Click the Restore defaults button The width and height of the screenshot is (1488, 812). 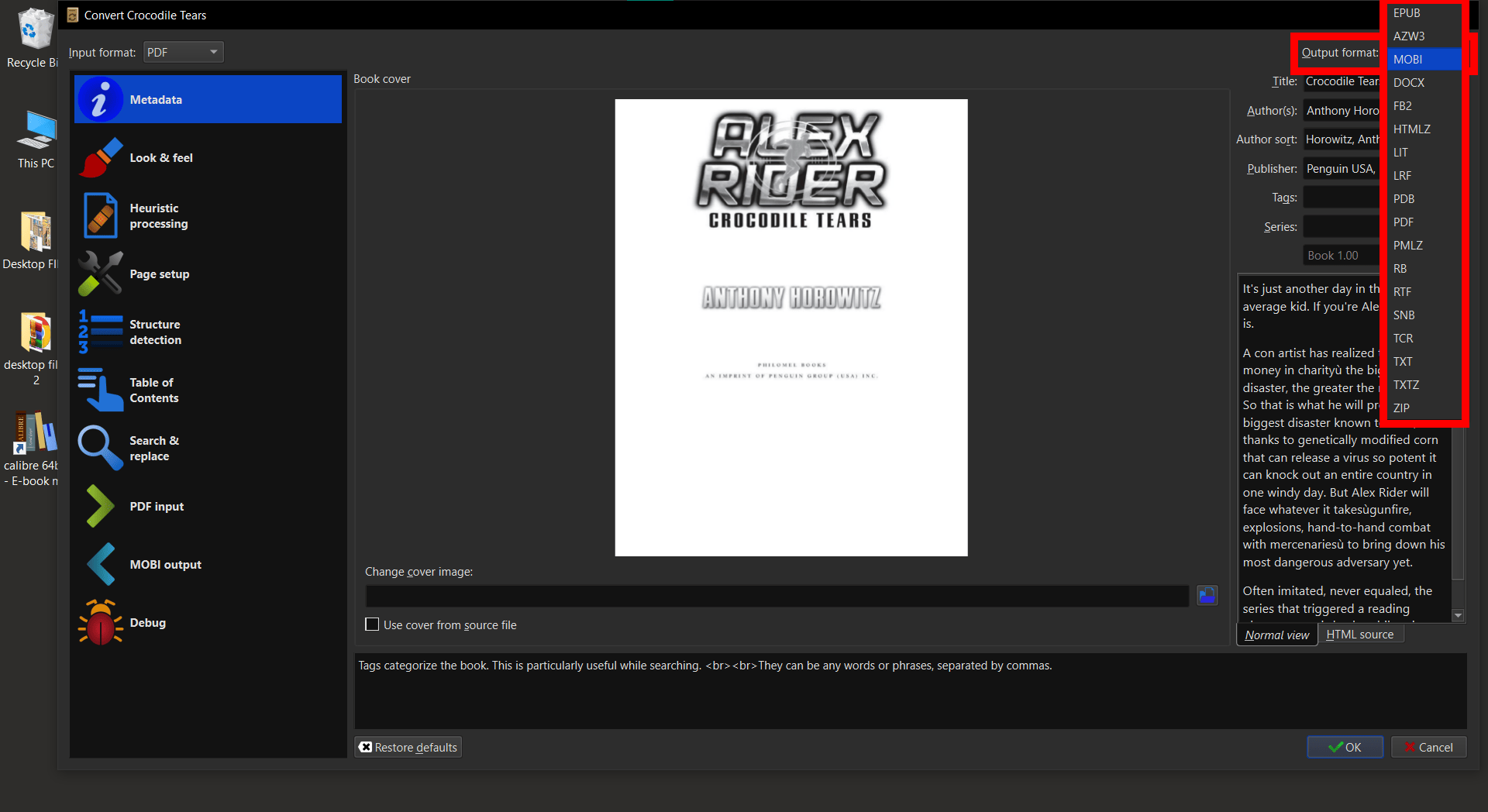pos(408,747)
